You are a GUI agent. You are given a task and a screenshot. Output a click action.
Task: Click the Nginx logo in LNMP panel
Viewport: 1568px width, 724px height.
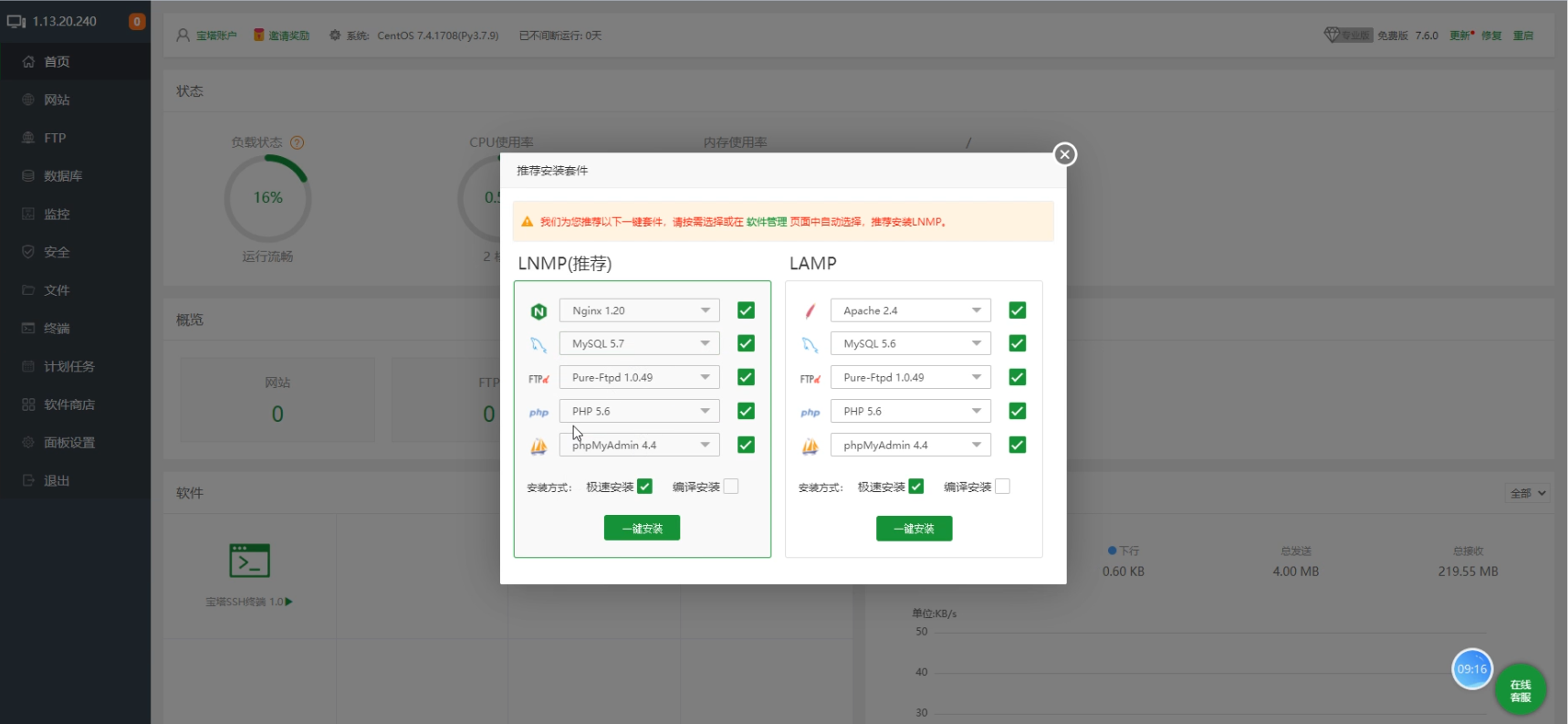click(538, 311)
